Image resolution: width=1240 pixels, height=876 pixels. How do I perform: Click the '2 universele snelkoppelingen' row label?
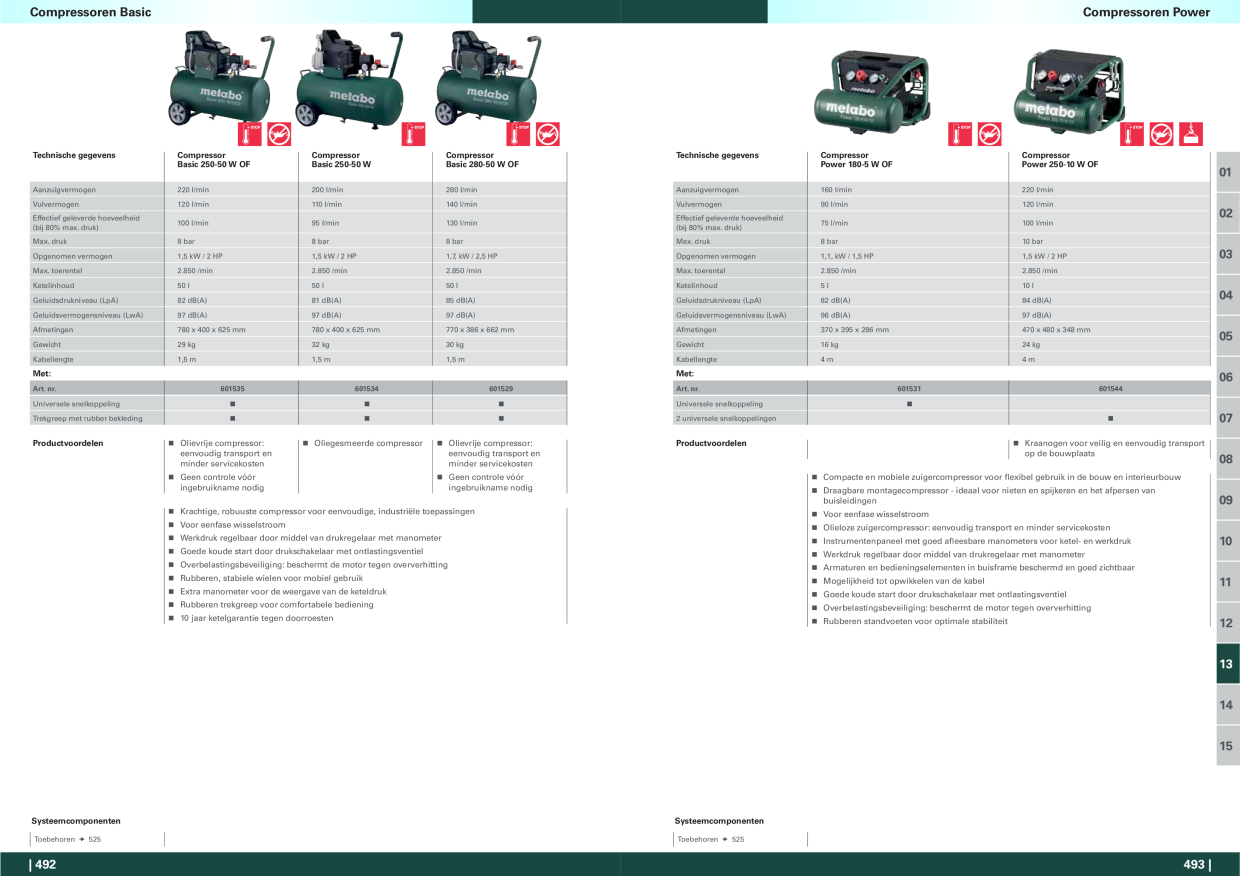[726, 418]
